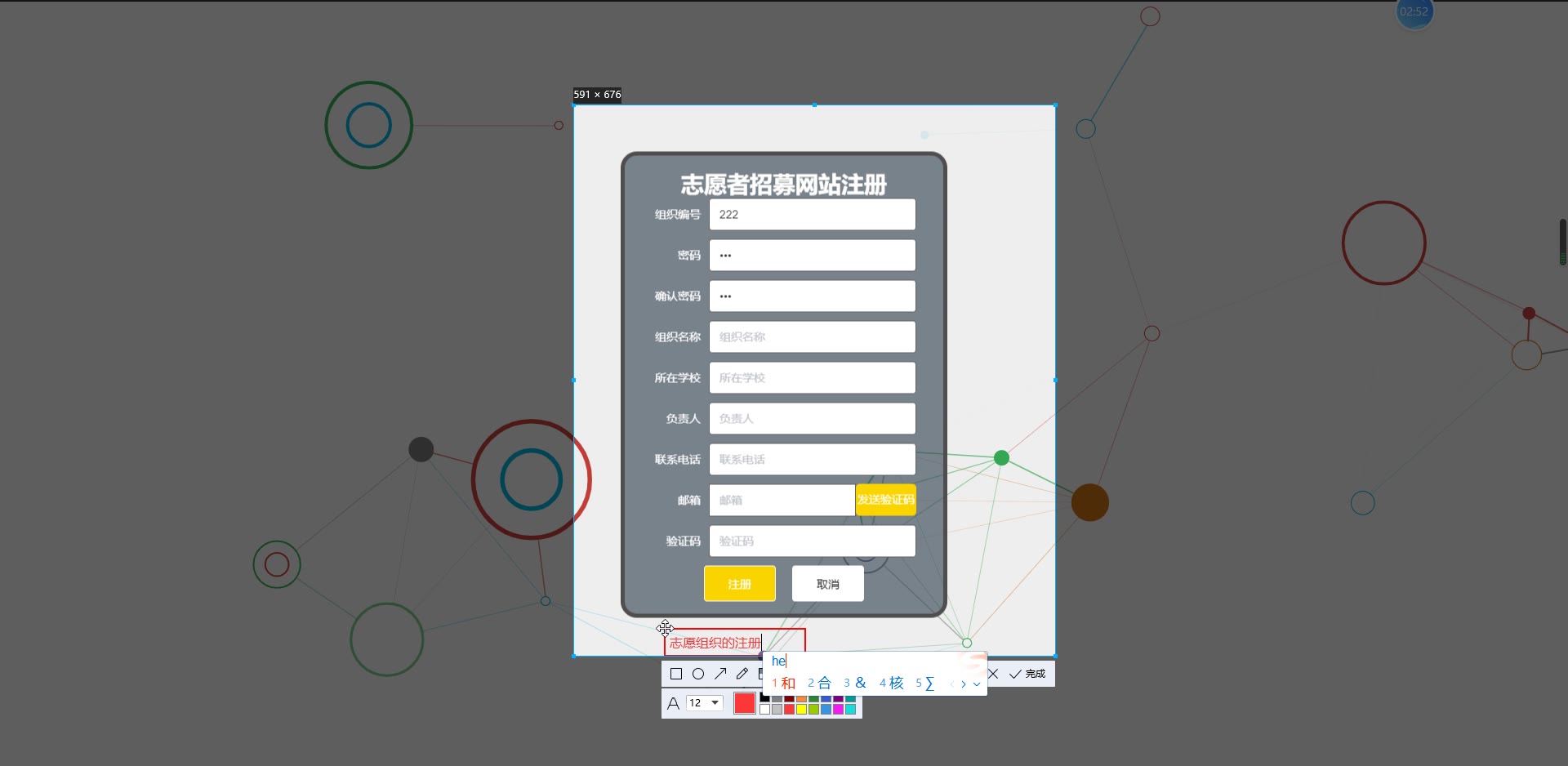Click the 组织名称 input field
This screenshot has height=766, width=1568.
[x=813, y=337]
